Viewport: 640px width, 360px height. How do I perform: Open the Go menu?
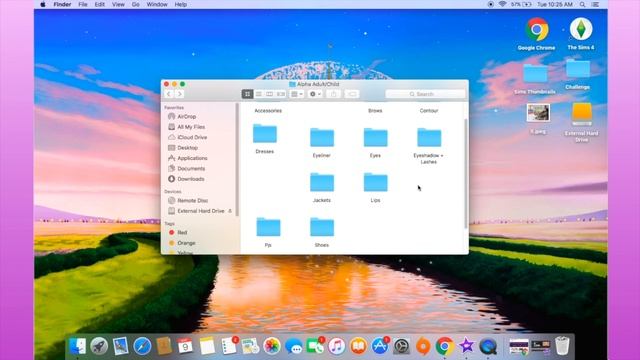[x=136, y=4]
